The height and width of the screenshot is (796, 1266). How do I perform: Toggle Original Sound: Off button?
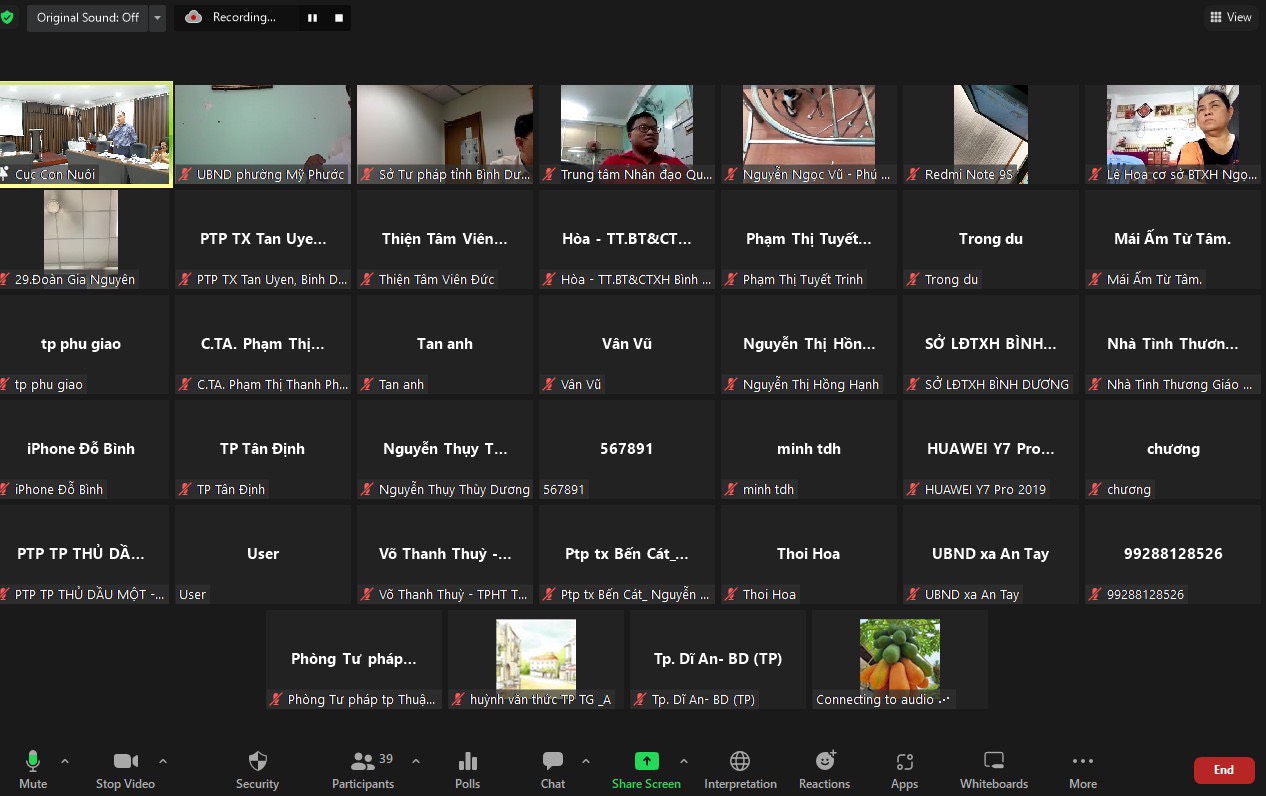coord(87,18)
